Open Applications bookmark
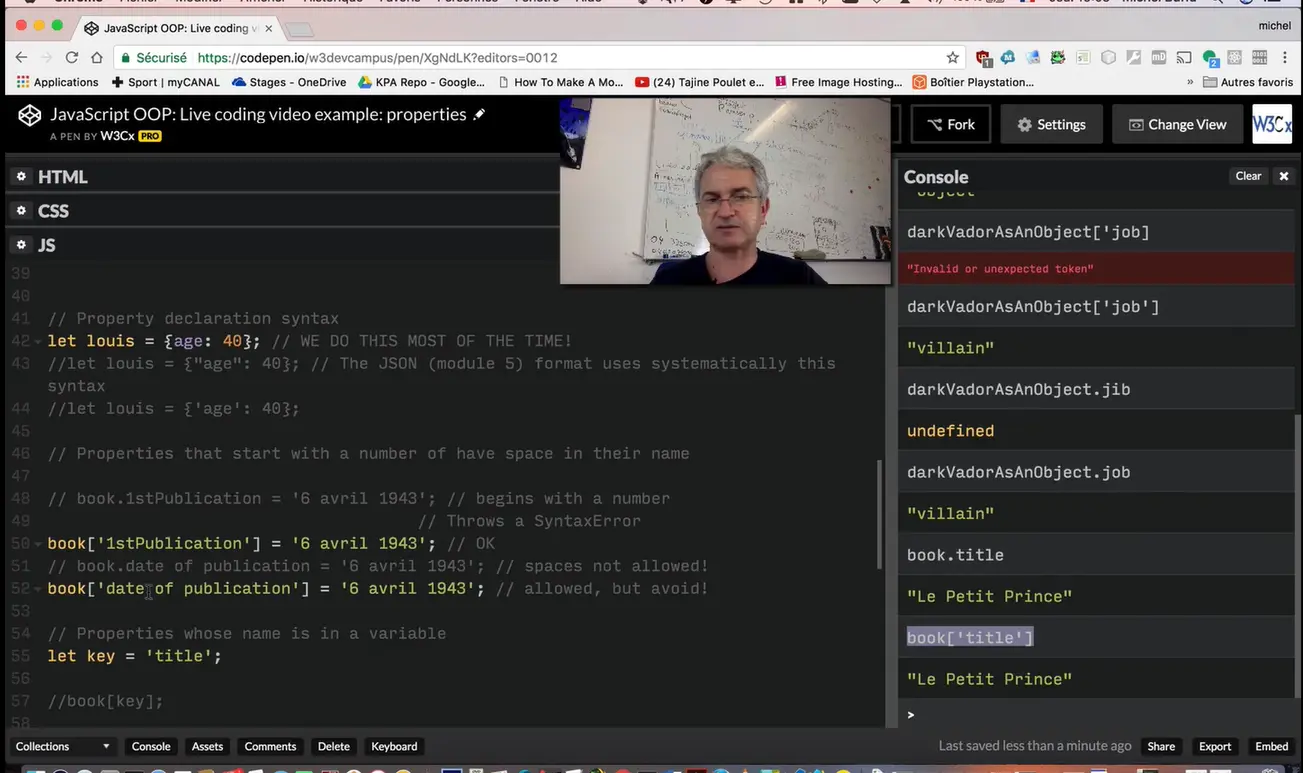Screen dimensions: 1303x773 [57, 83]
